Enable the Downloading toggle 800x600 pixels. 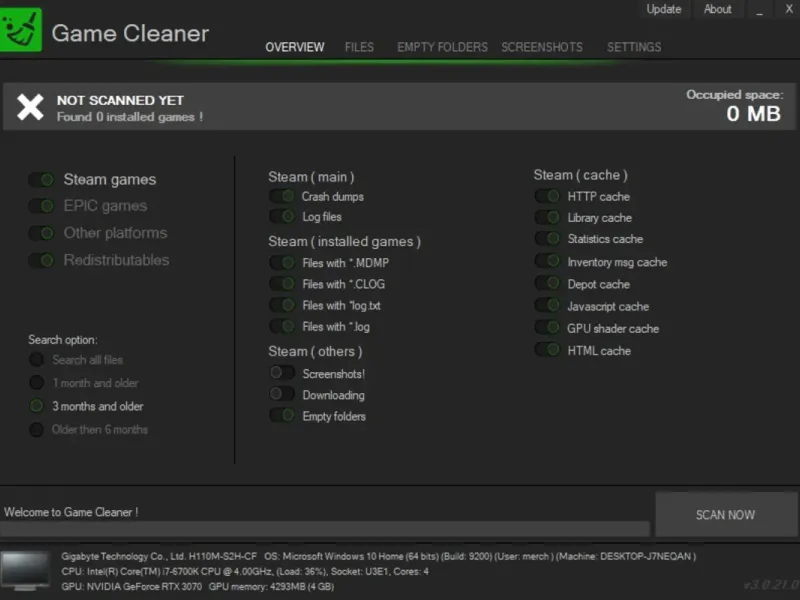tap(282, 394)
